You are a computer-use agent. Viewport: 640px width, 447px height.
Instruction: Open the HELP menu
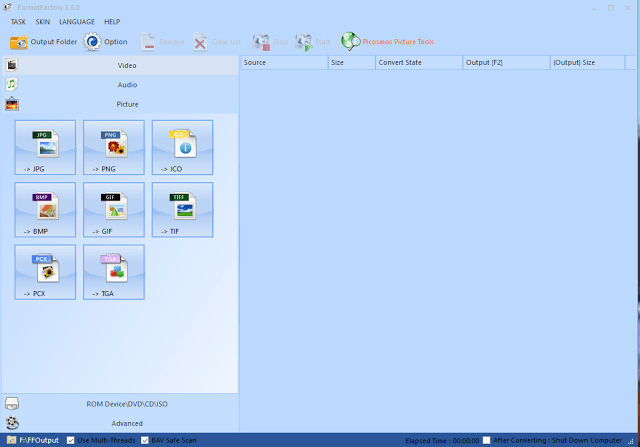tap(112, 22)
